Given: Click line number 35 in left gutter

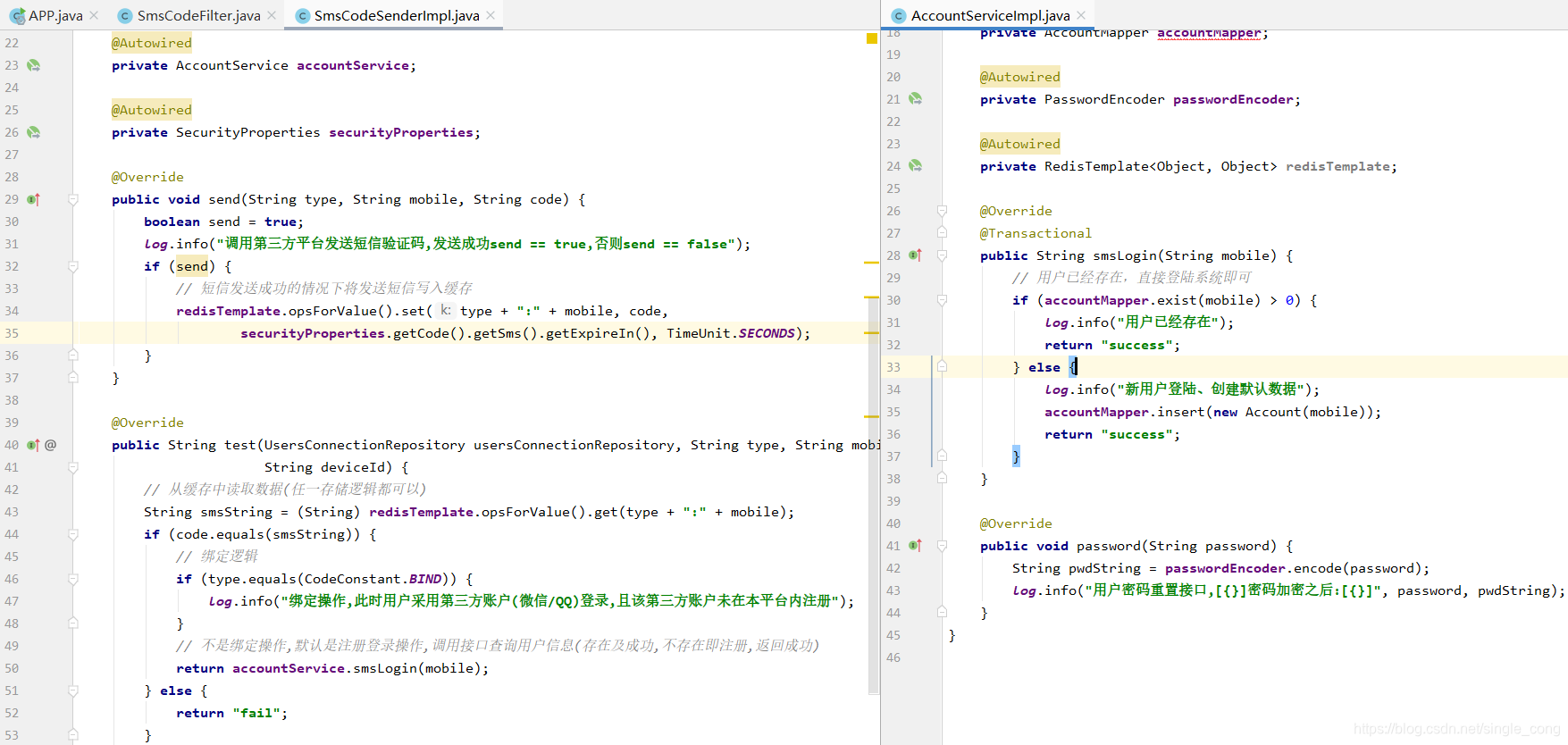Looking at the screenshot, I should tap(12, 333).
